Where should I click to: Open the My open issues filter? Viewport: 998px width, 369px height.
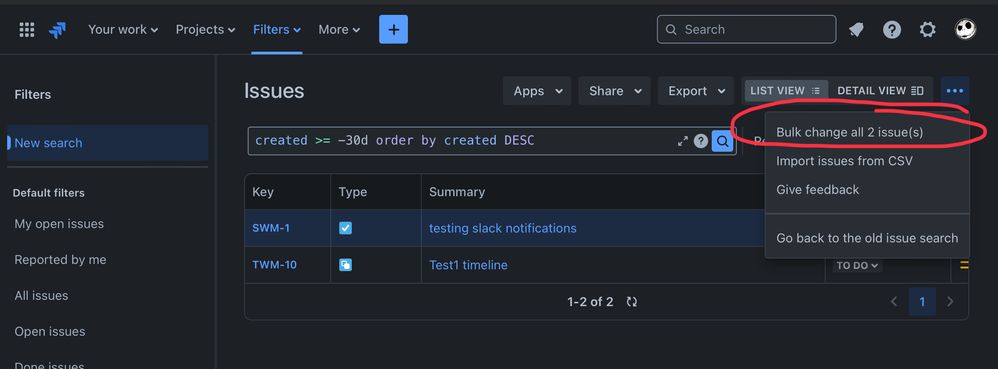pyautogui.click(x=59, y=224)
